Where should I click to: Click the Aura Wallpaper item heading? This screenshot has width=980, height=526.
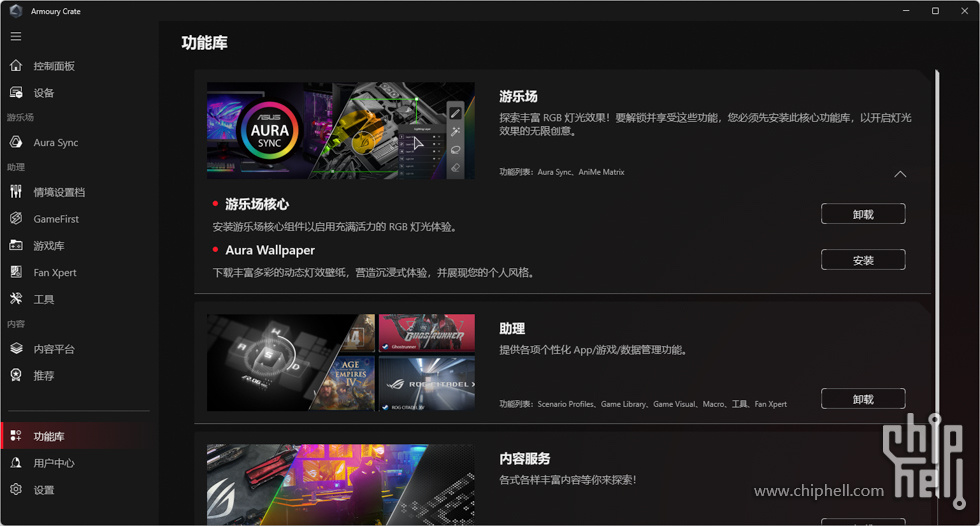pos(270,250)
